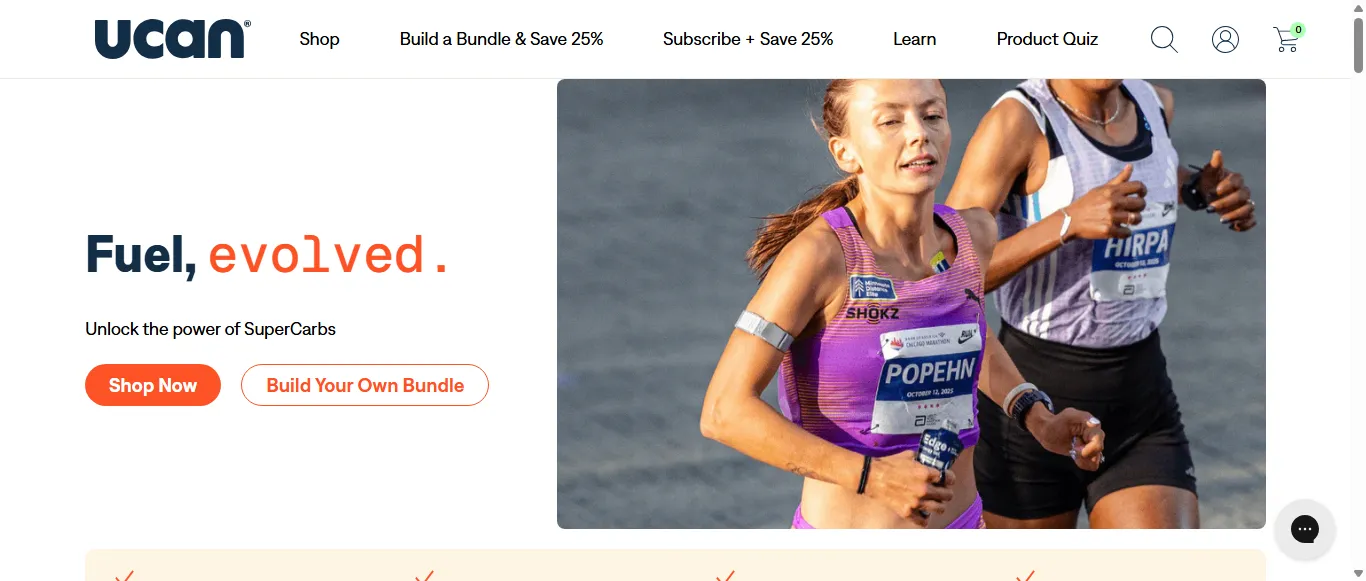
Task: Open the Shop menu
Action: point(319,39)
